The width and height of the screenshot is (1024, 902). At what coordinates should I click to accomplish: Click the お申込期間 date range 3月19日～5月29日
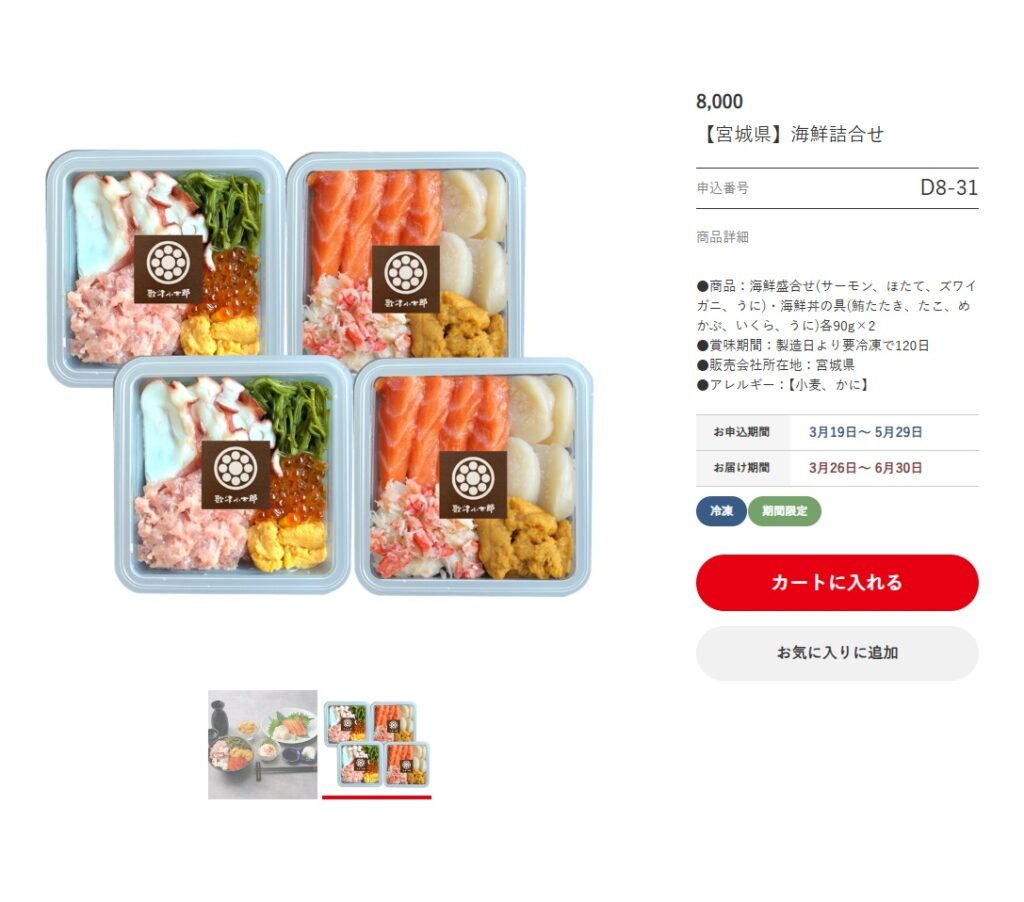(865, 432)
